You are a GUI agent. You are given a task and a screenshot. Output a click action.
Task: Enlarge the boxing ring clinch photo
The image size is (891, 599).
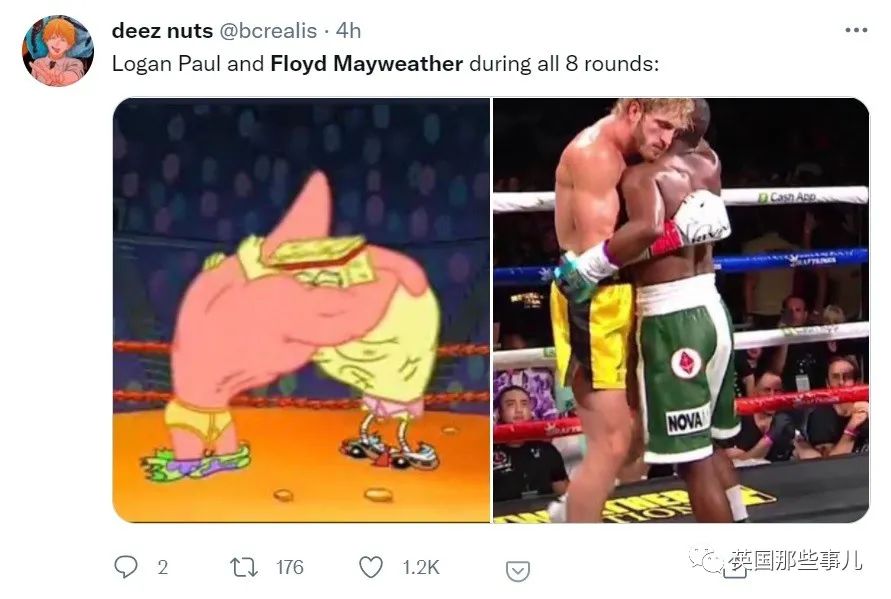click(x=681, y=310)
